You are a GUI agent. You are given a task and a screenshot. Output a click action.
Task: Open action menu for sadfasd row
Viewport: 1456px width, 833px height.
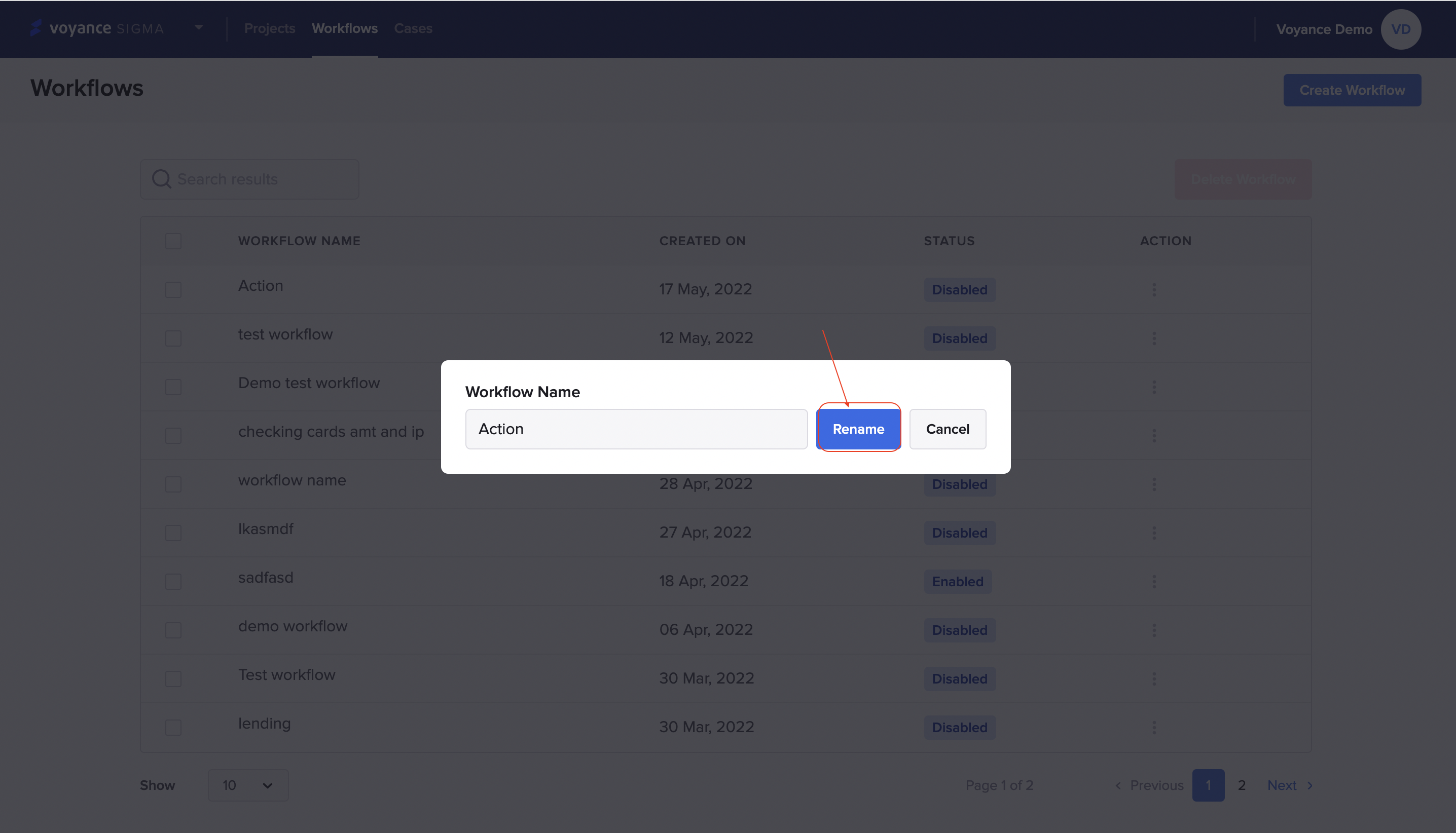point(1154,581)
